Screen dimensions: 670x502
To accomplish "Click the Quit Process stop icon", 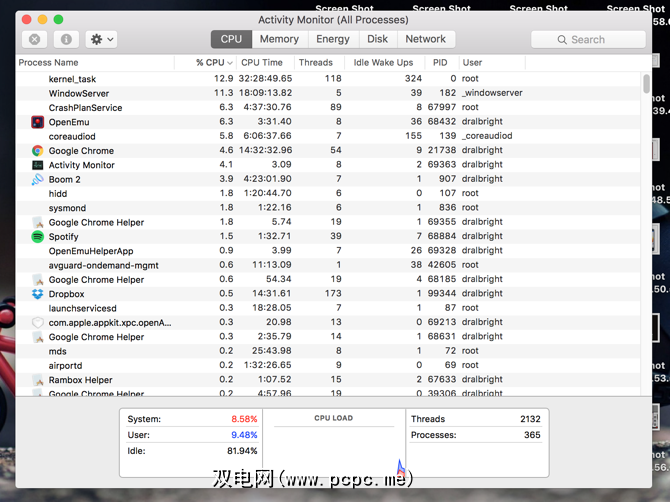I will click(35, 39).
